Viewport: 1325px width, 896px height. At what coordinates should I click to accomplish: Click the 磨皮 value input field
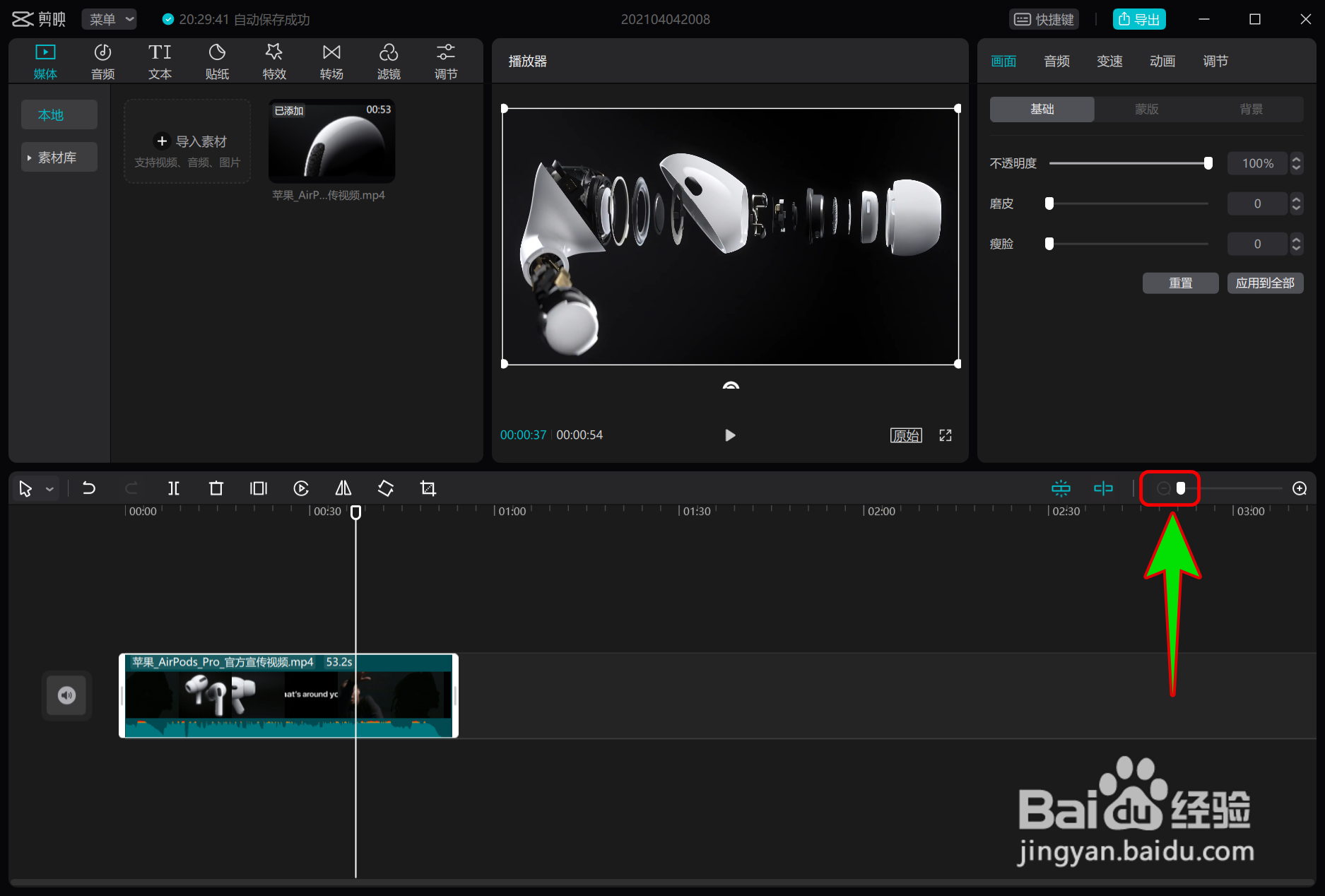(x=1258, y=204)
